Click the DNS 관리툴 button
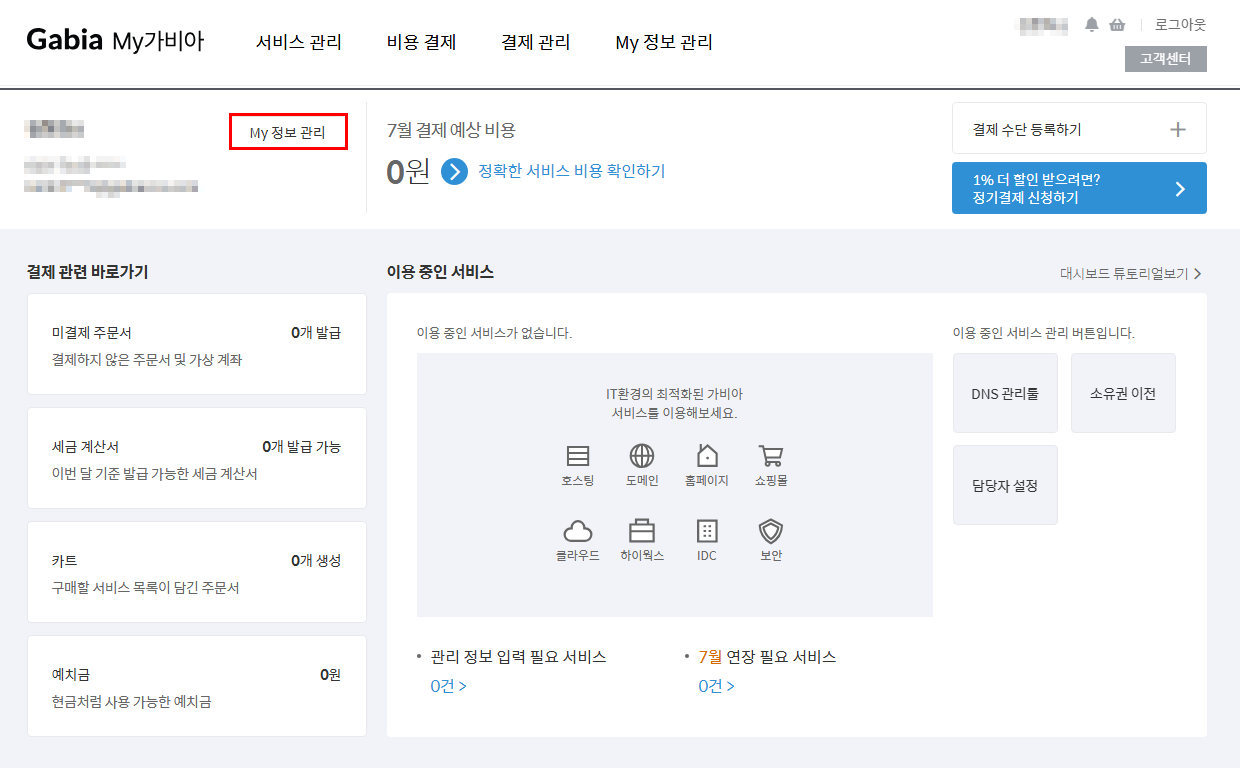Image resolution: width=1240 pixels, height=775 pixels. pyautogui.click(x=1005, y=393)
